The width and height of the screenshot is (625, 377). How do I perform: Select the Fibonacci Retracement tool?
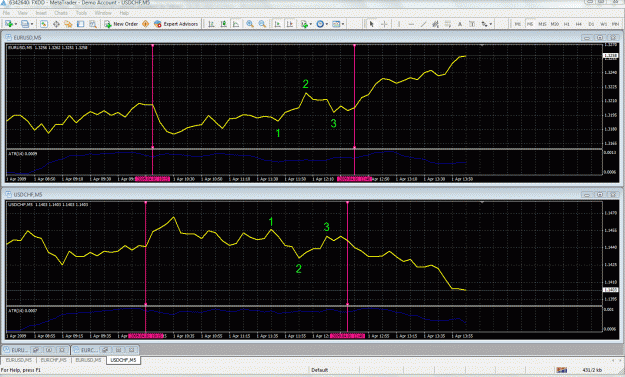point(448,24)
